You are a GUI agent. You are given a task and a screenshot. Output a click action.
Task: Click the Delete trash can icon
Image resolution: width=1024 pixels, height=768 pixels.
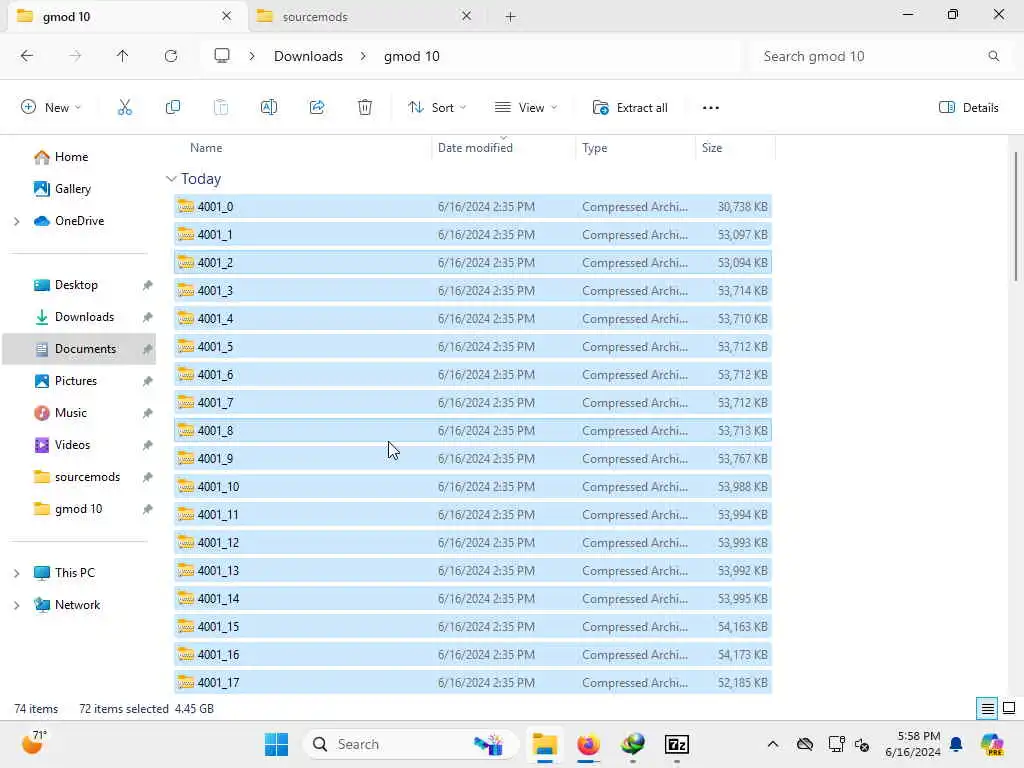coord(365,108)
